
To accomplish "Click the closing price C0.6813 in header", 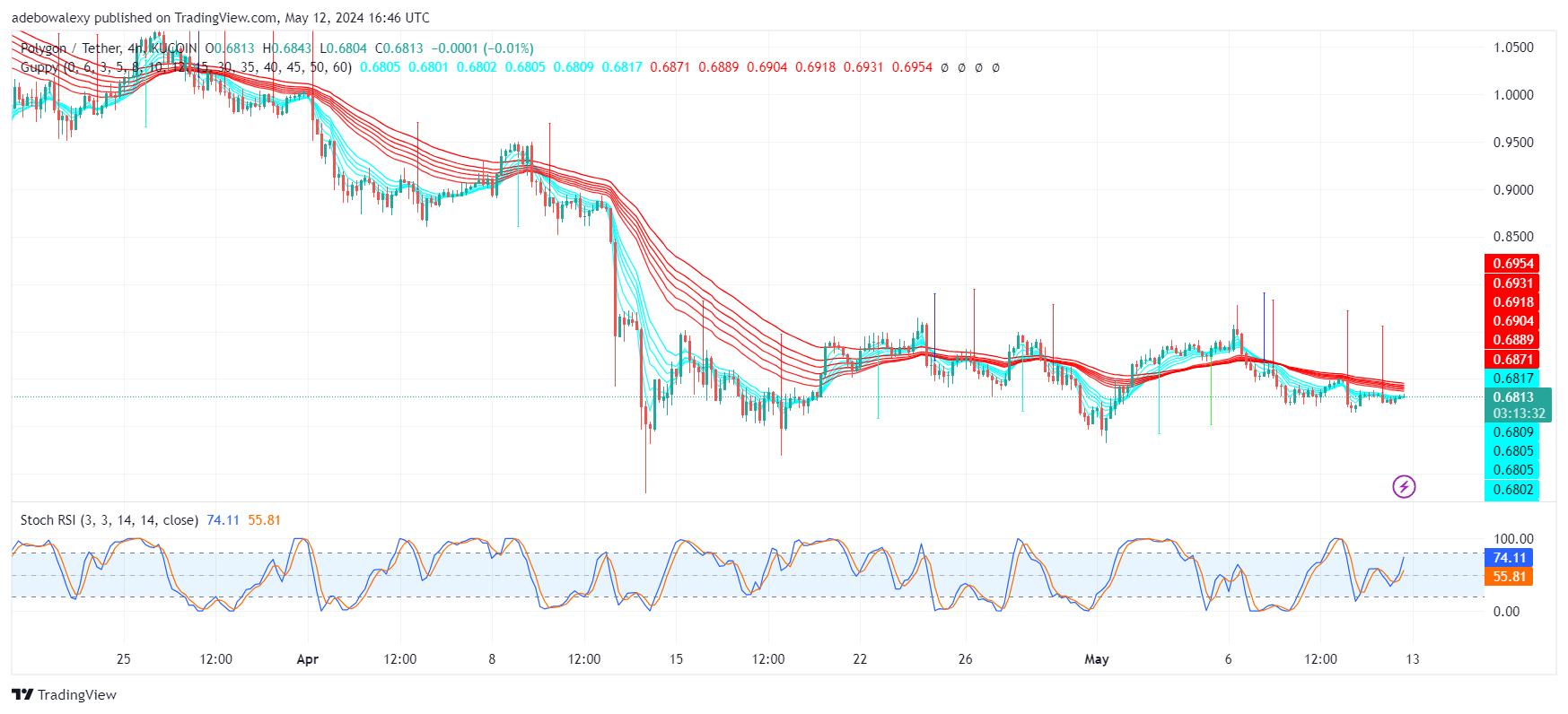I will 399,48.
